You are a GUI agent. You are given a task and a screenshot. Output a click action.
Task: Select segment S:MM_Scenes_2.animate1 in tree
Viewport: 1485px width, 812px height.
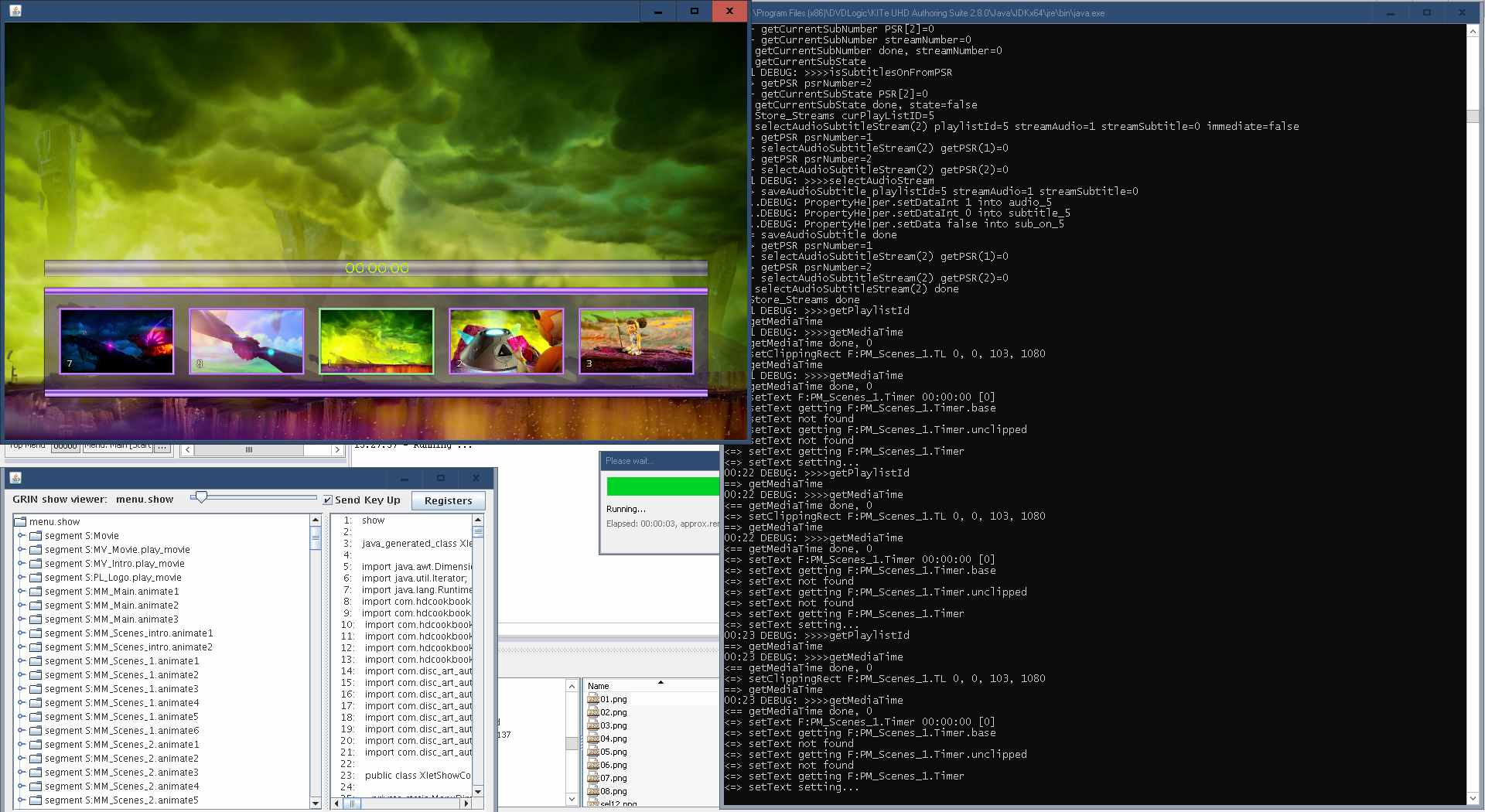click(x=121, y=745)
